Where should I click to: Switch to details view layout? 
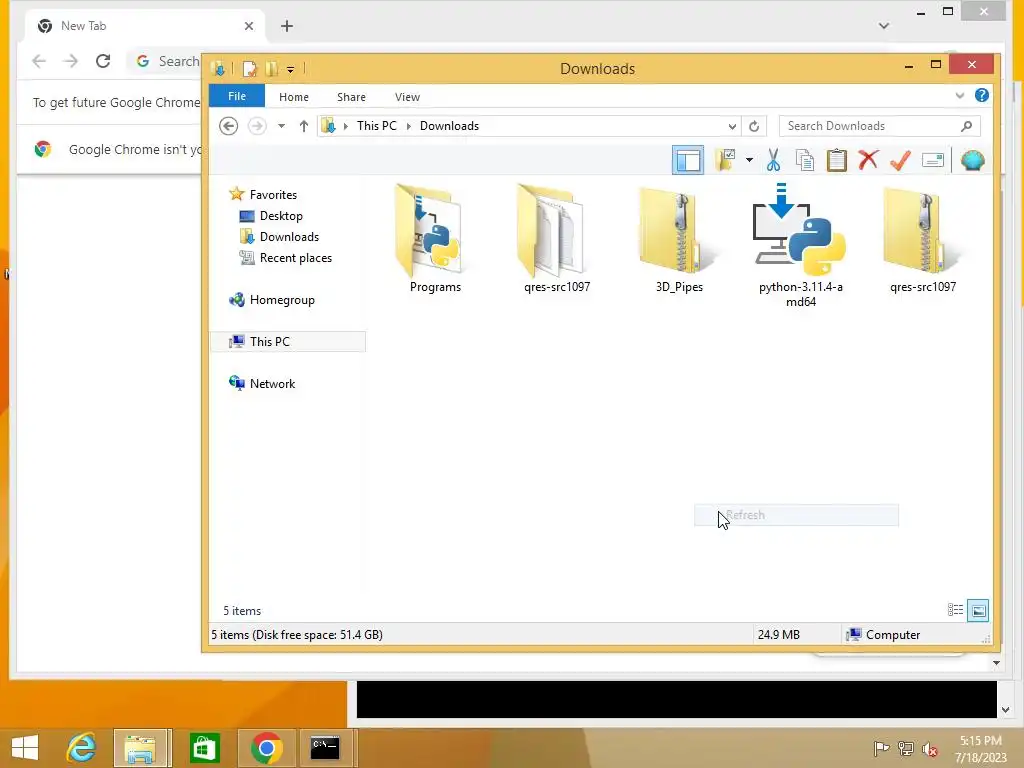pyautogui.click(x=955, y=610)
